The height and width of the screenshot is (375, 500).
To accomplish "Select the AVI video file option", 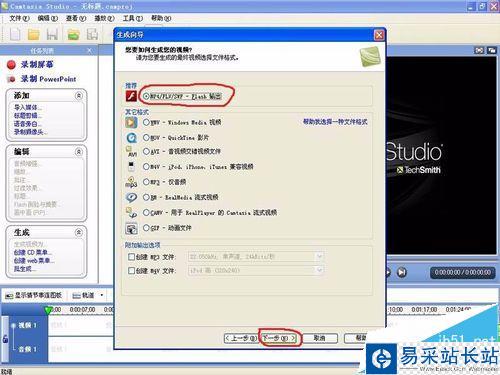I will click(146, 151).
